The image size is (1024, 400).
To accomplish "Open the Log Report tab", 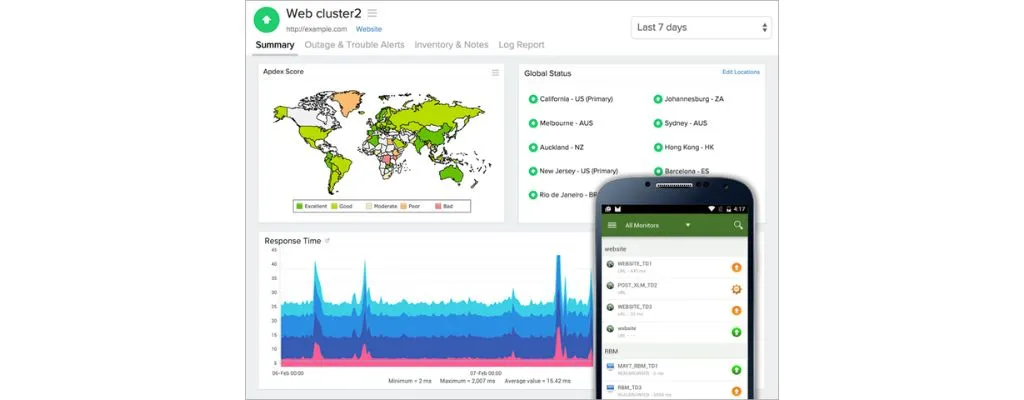I will point(521,45).
